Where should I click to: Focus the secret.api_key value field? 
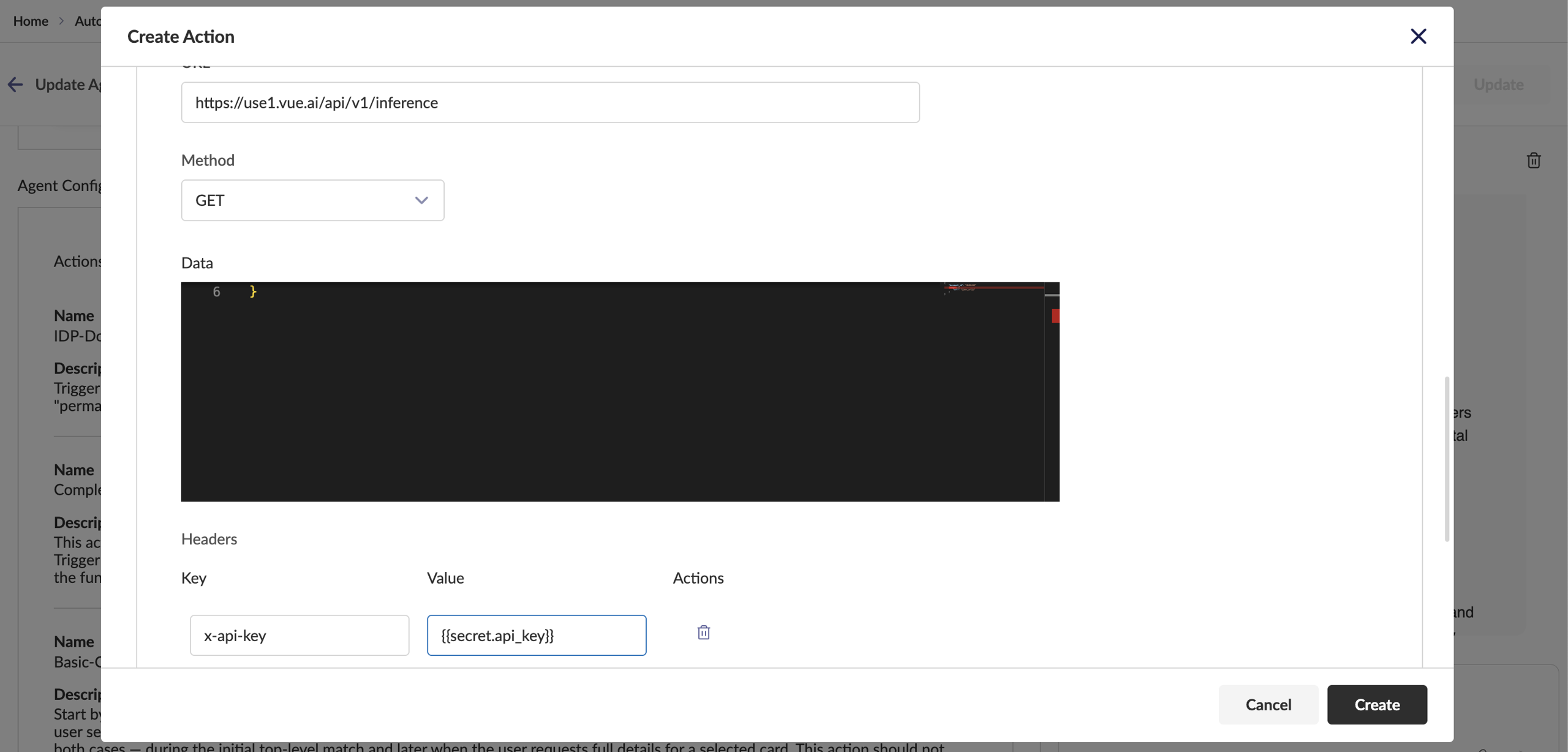click(x=536, y=635)
